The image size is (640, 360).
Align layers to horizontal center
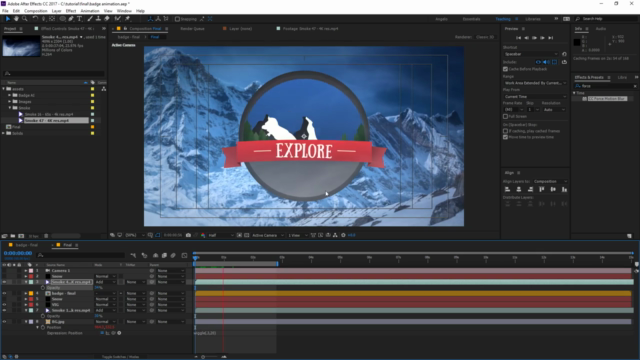(519, 189)
